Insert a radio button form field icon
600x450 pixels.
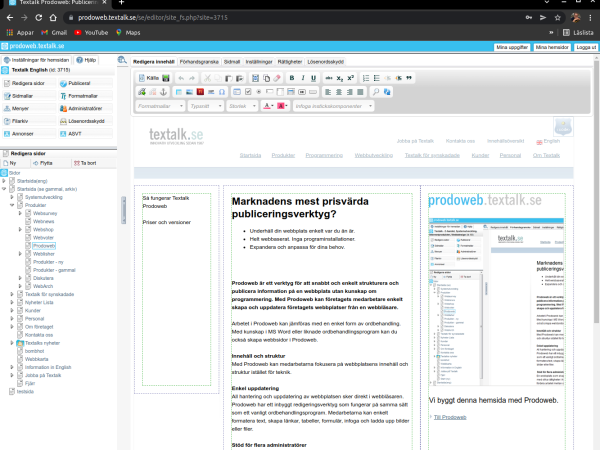click(259, 92)
